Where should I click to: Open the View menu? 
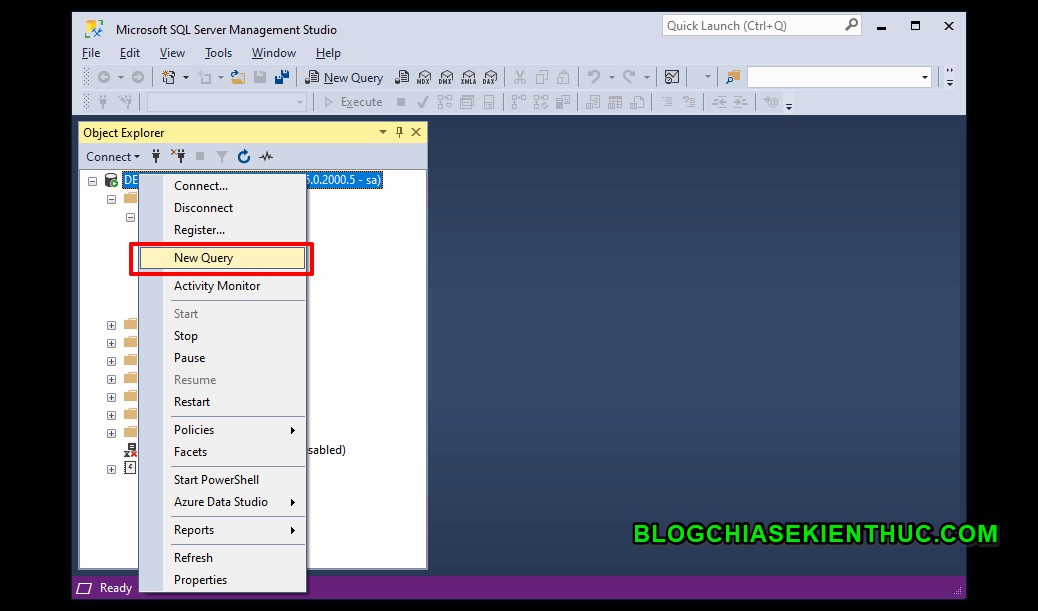(x=172, y=53)
